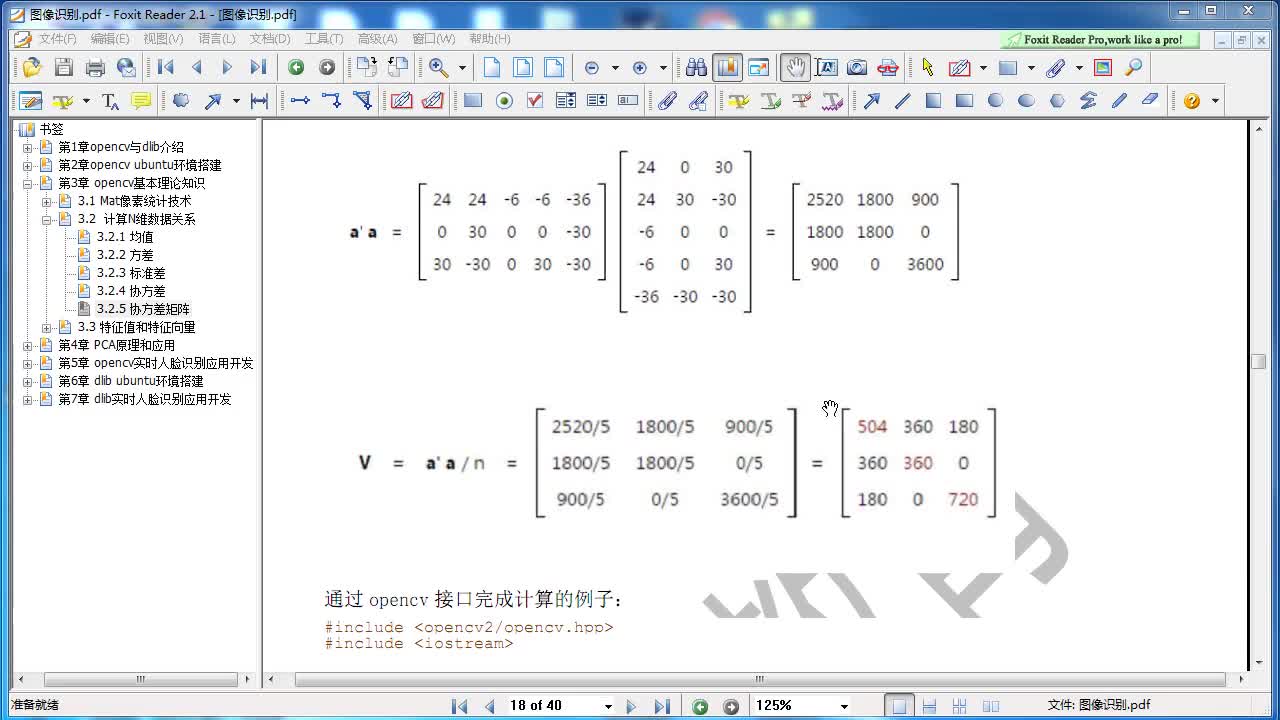The width and height of the screenshot is (1280, 720).
Task: Click the Loupe magnifier tool icon
Action: tap(1133, 67)
